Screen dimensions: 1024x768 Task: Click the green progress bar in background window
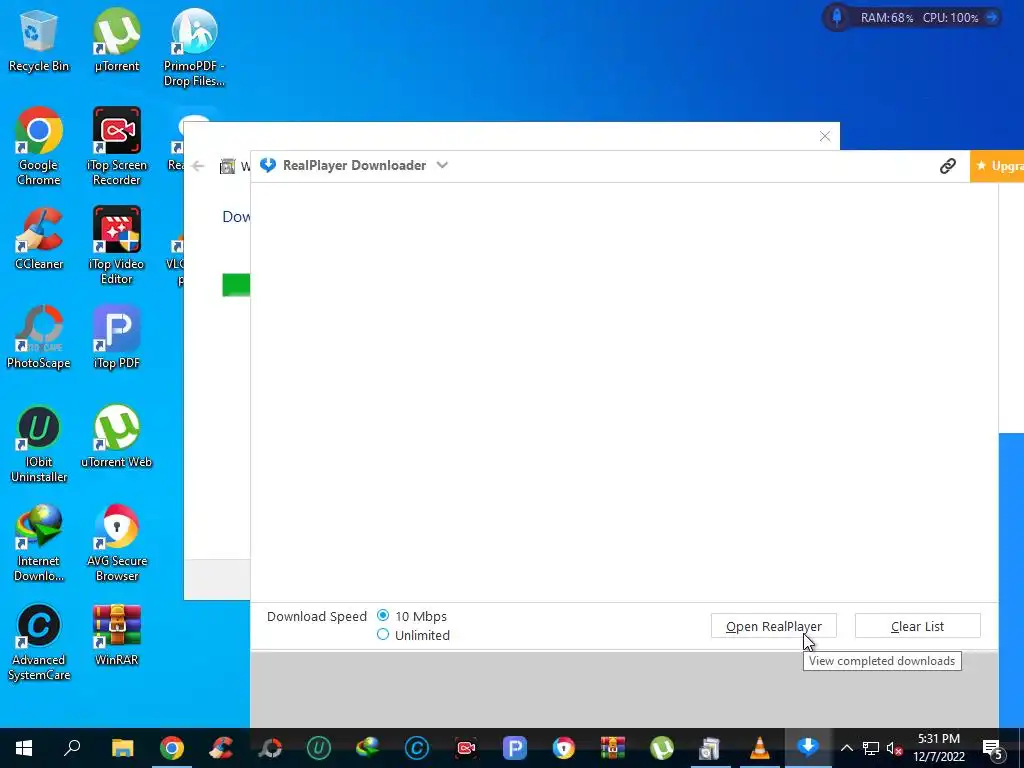(236, 285)
